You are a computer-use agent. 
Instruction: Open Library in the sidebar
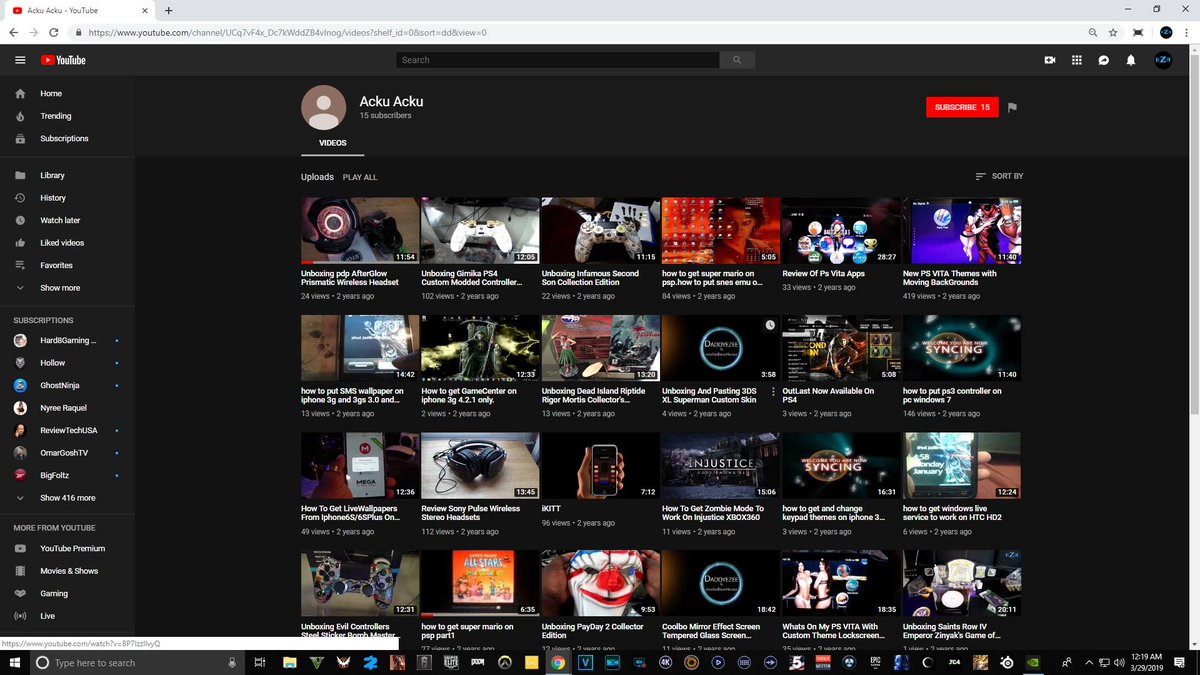pos(67,175)
